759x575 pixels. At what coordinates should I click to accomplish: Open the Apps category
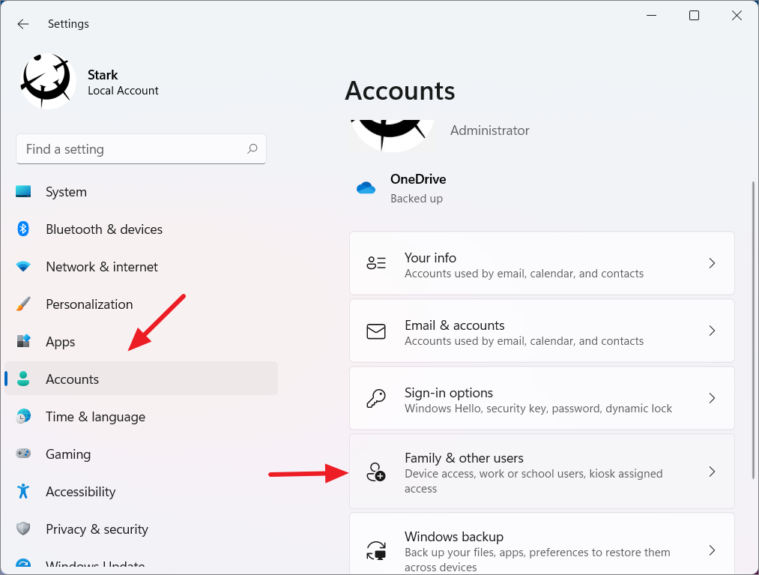(x=141, y=341)
